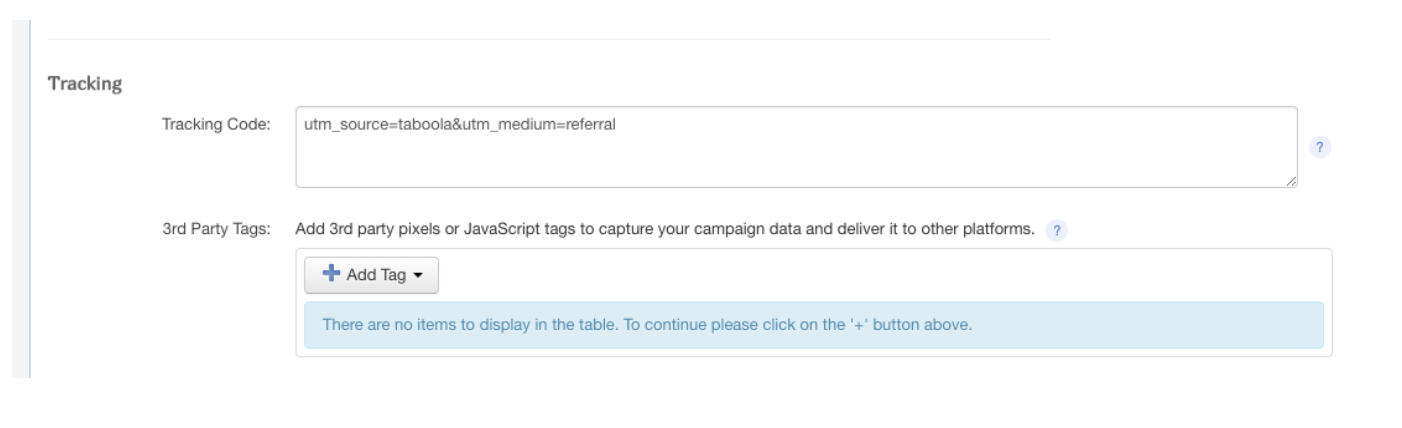The image size is (1402, 428).
Task: Click the Tracking Code textarea resize handle
Action: point(1291,181)
